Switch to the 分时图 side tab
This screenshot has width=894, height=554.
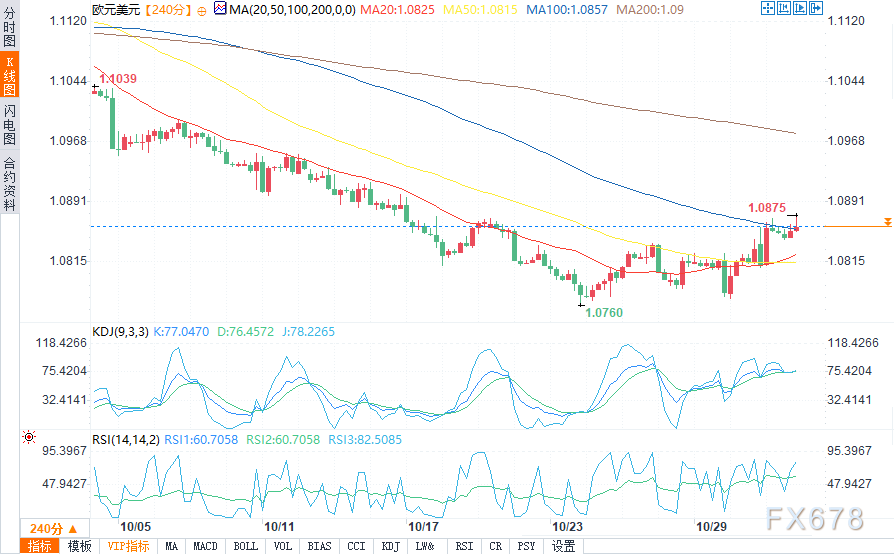click(9, 27)
